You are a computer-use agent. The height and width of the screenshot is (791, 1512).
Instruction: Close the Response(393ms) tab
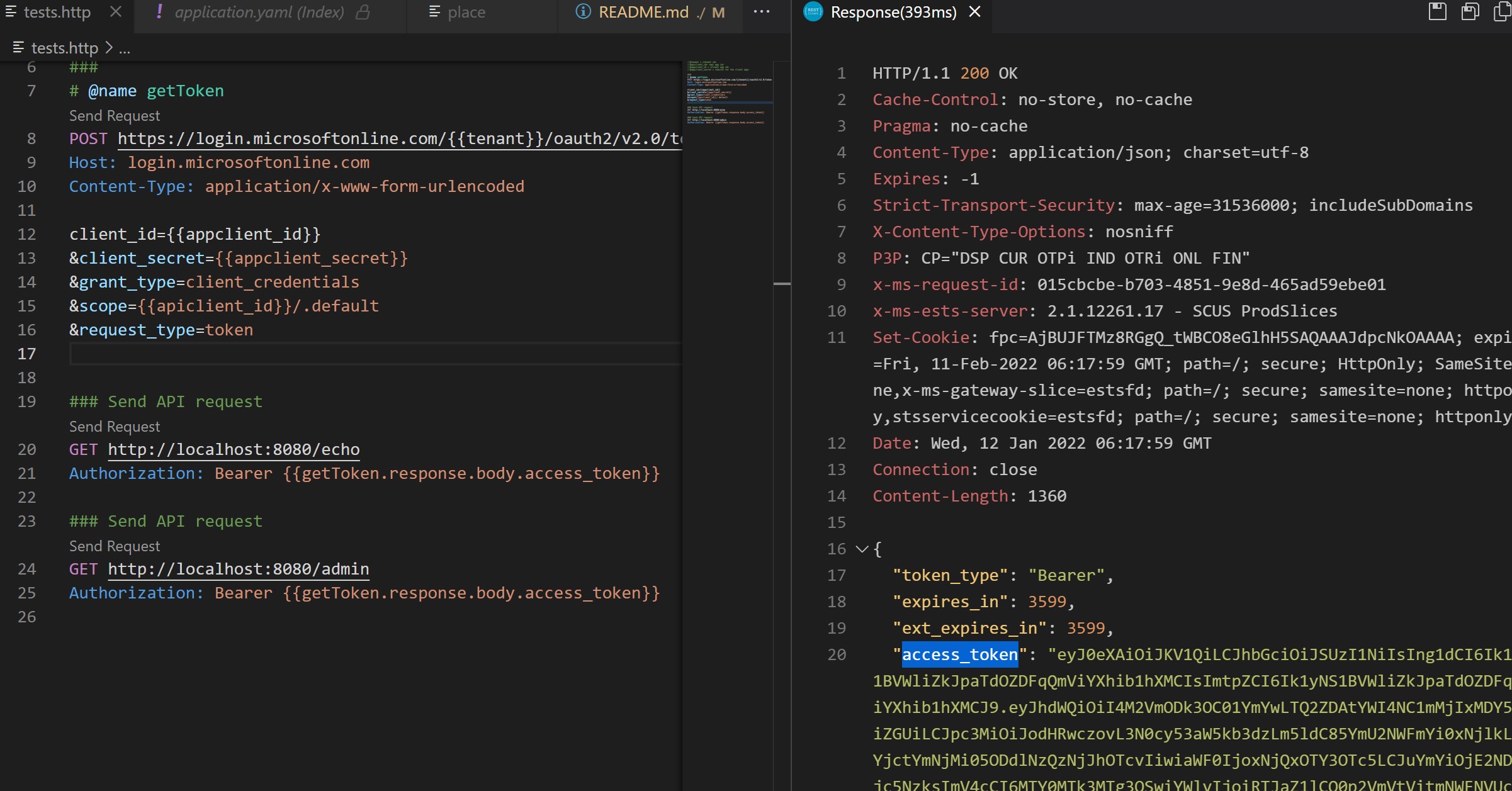tap(974, 12)
